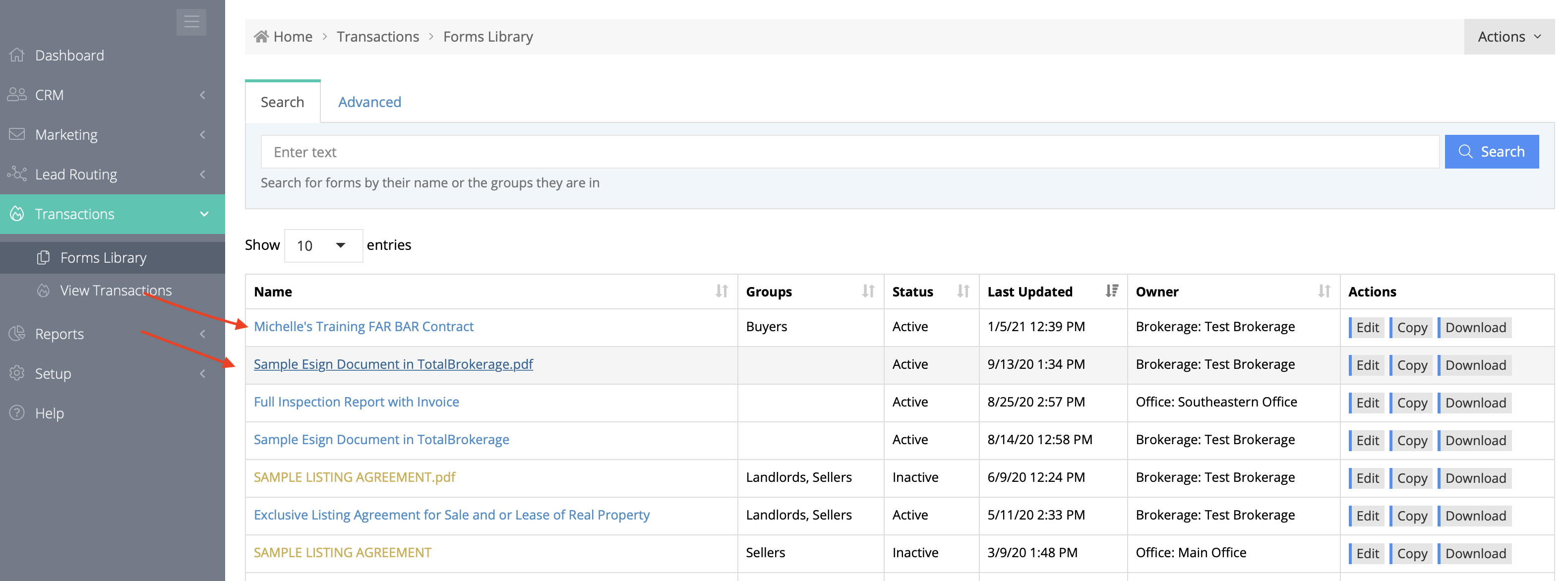Viewport: 1568px width, 581px height.
Task: Click the Dashboard home icon
Action: [x=17, y=56]
